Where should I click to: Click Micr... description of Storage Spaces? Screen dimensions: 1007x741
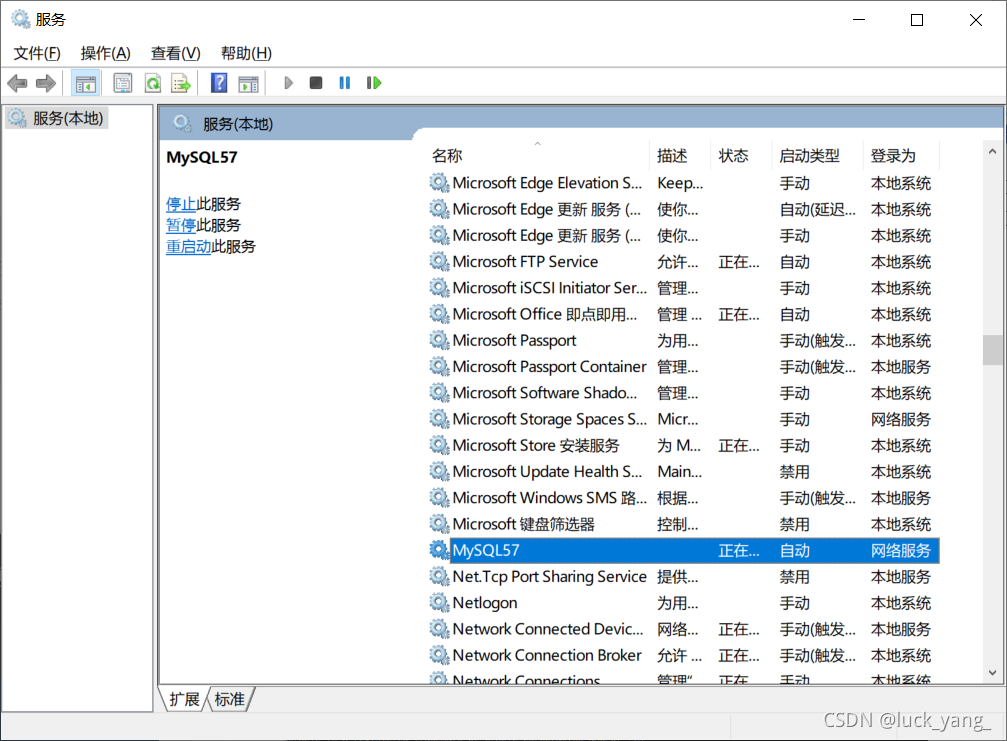pyautogui.click(x=678, y=419)
